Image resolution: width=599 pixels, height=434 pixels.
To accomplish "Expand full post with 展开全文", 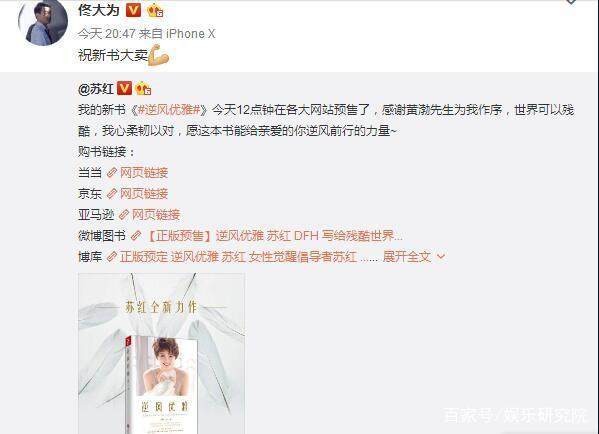I will point(407,257).
